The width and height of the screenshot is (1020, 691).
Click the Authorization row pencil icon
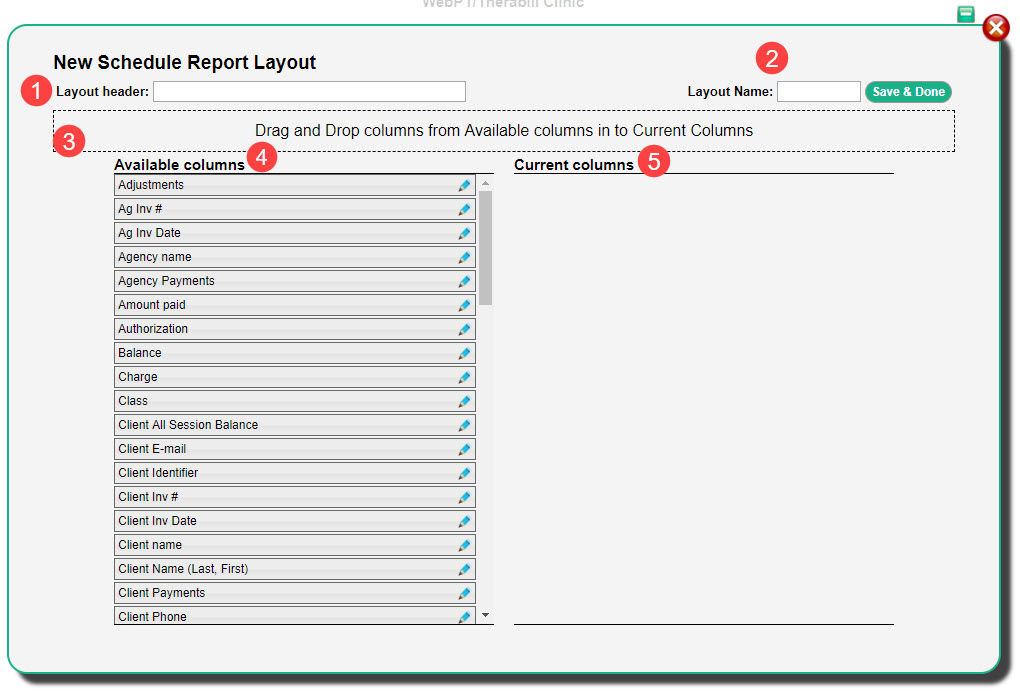coord(464,330)
